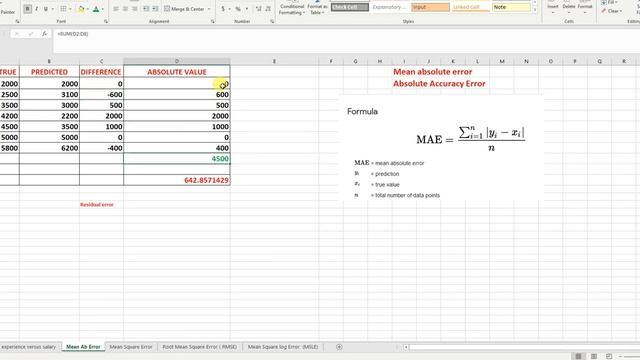Open the Accounting format dropdown arrow
This screenshot has height=360, width=640.
click(229, 9)
